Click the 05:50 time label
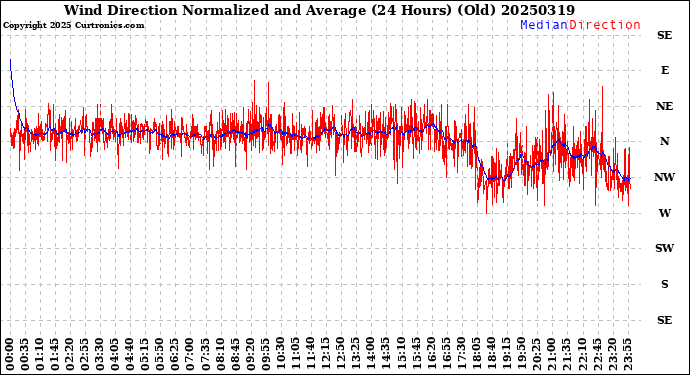690x375 pixels. 160,354
